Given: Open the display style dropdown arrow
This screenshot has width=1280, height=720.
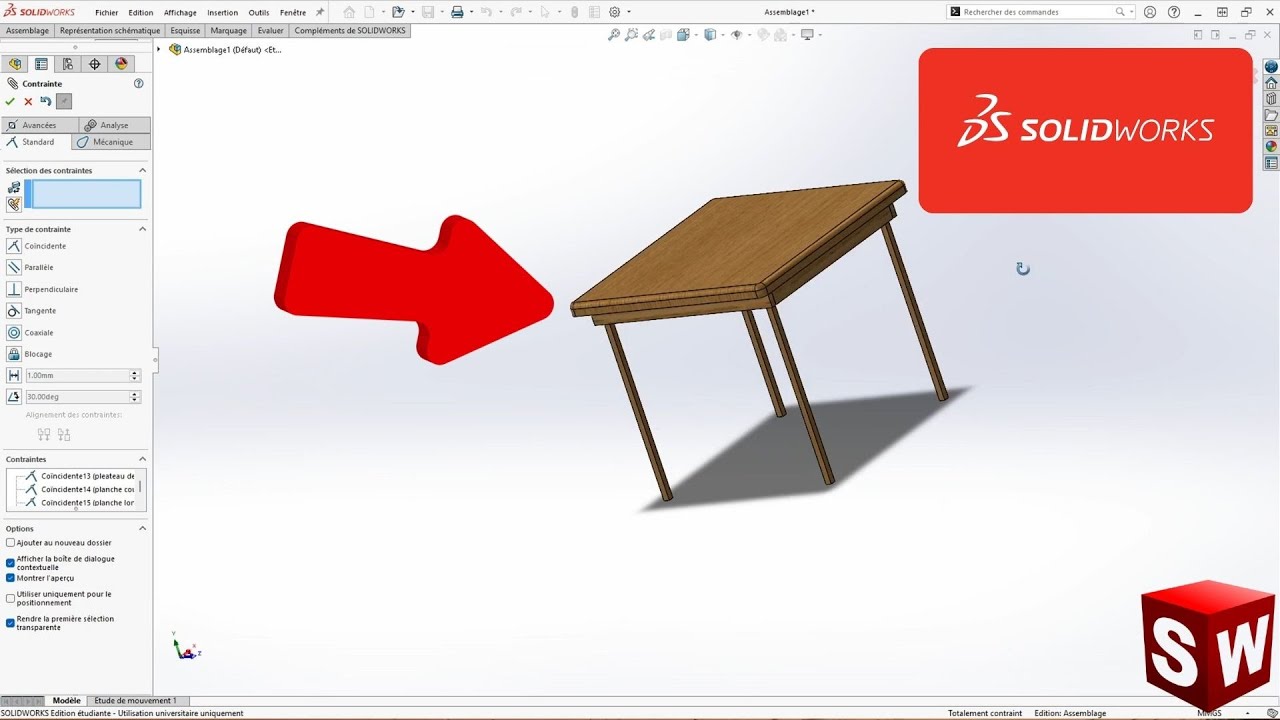Looking at the screenshot, I should coord(722,35).
